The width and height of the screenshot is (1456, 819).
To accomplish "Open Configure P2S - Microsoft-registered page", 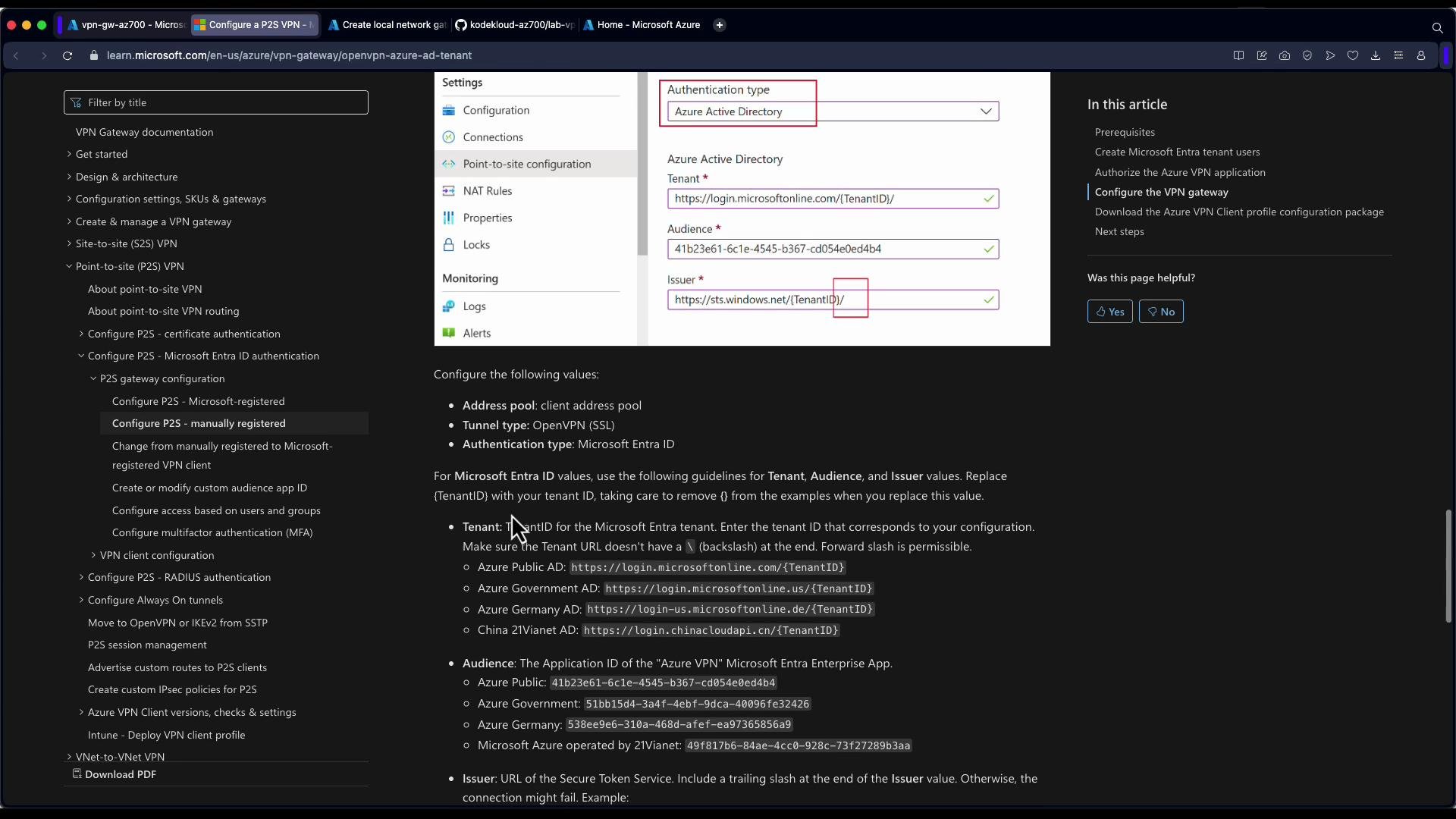I will (x=199, y=401).
